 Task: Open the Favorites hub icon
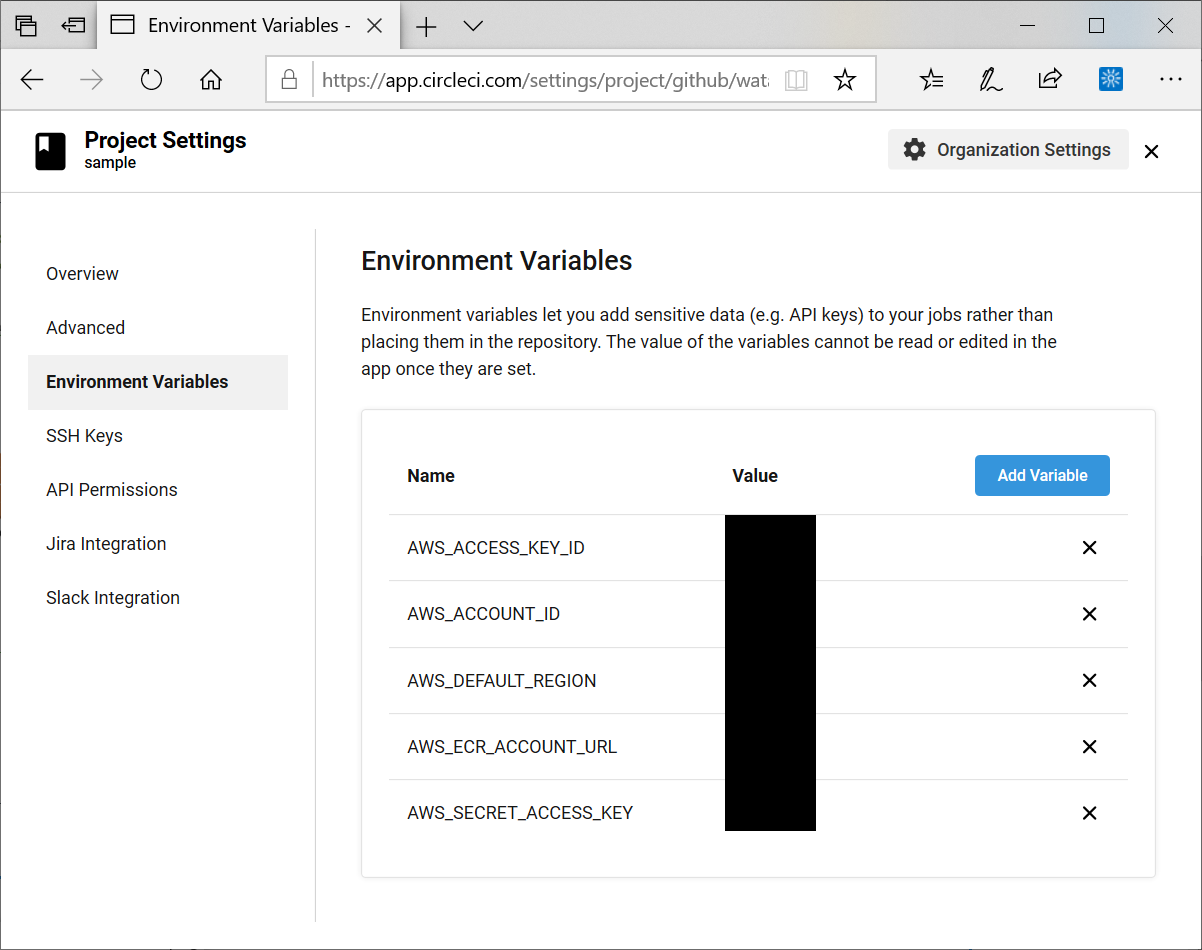coord(931,80)
